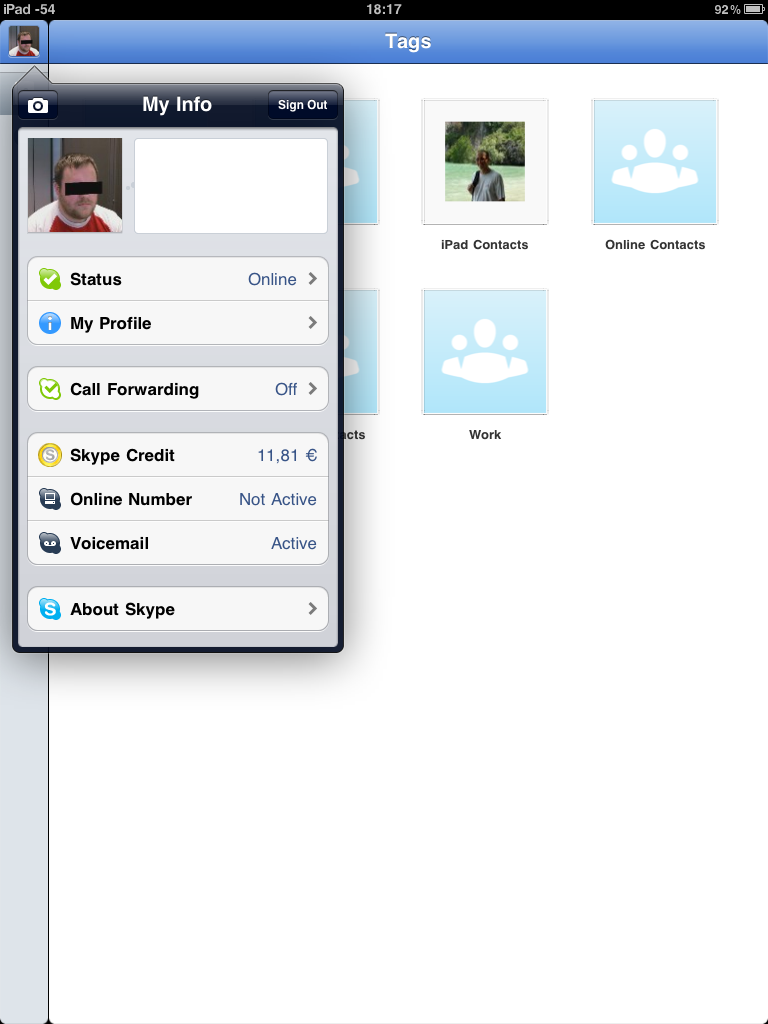This screenshot has width=768, height=1024.
Task: Tap the camera icon in My Info
Action: (38, 105)
